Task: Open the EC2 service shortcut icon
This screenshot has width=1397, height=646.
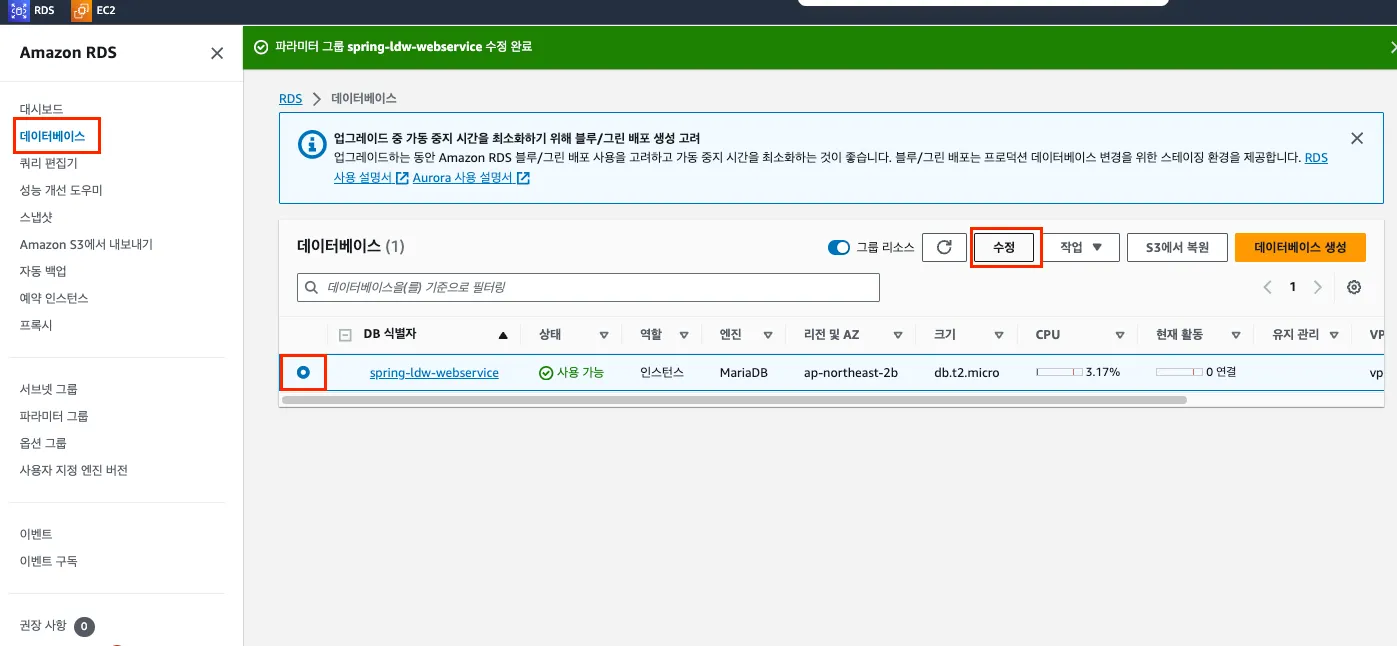Action: (x=81, y=11)
